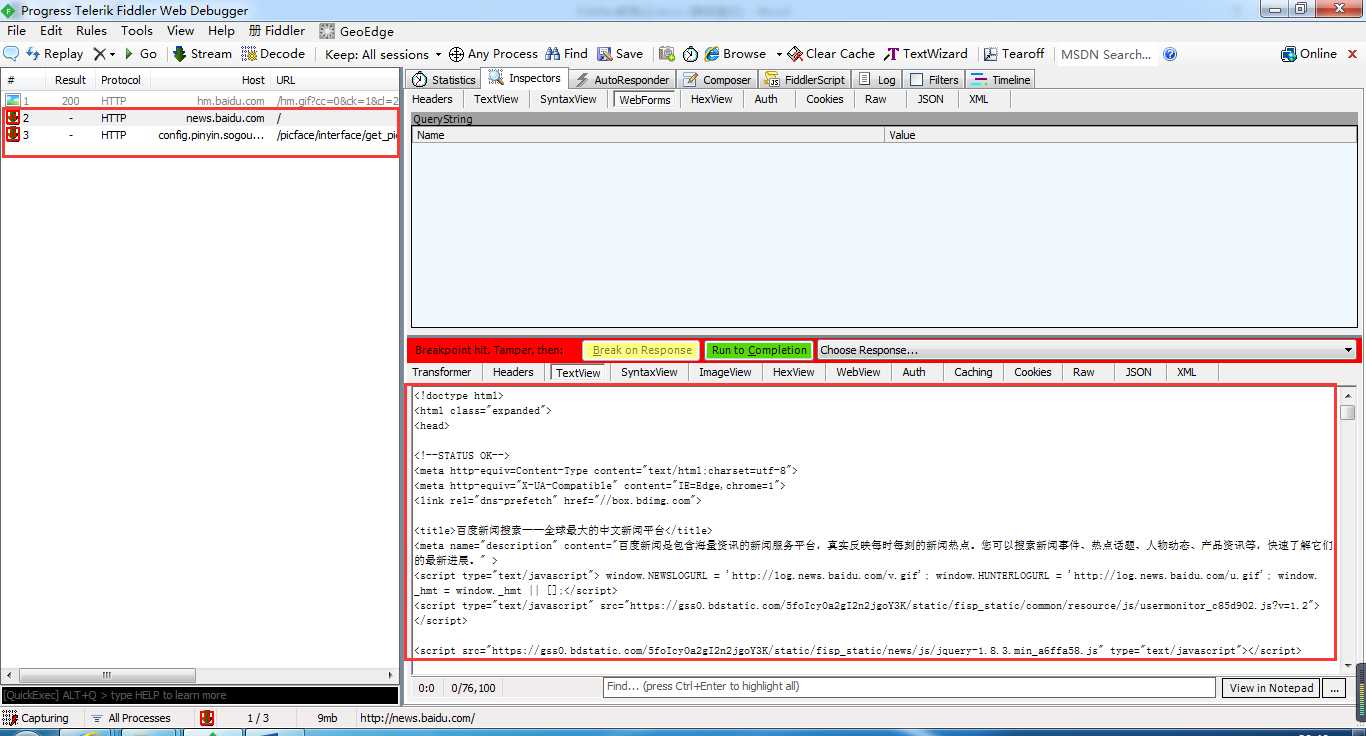Click the Break on Response button
The height and width of the screenshot is (736, 1366).
coord(642,350)
